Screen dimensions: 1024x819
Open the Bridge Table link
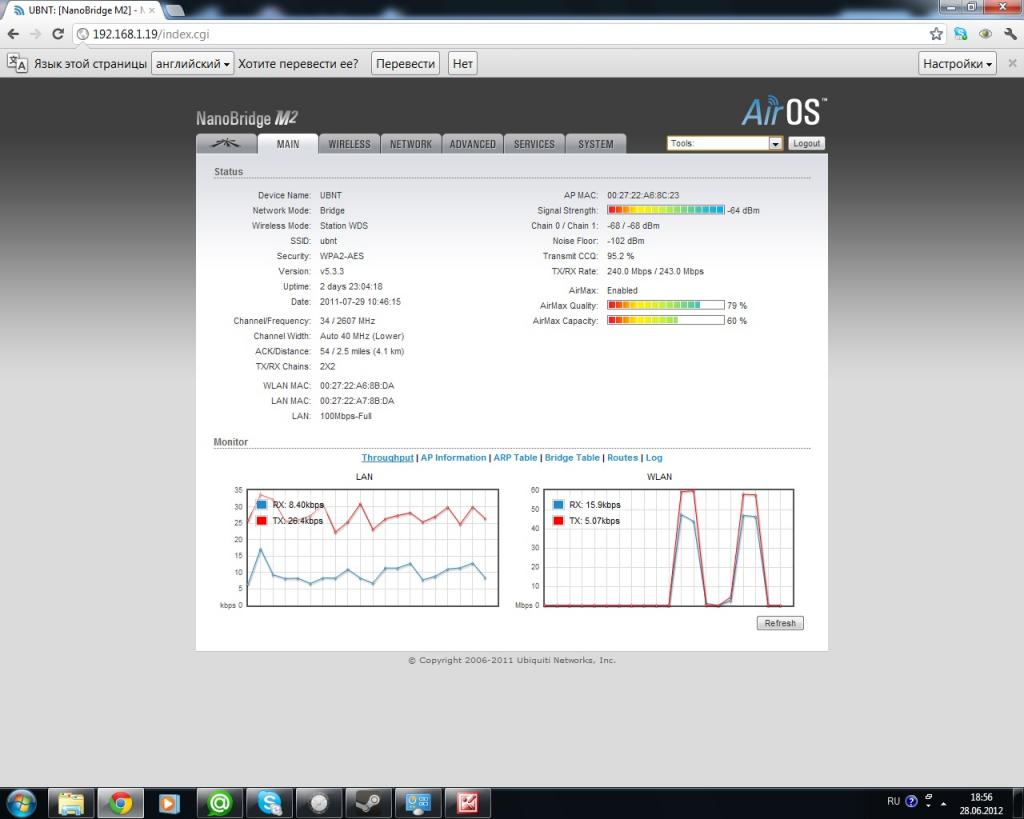[572, 458]
